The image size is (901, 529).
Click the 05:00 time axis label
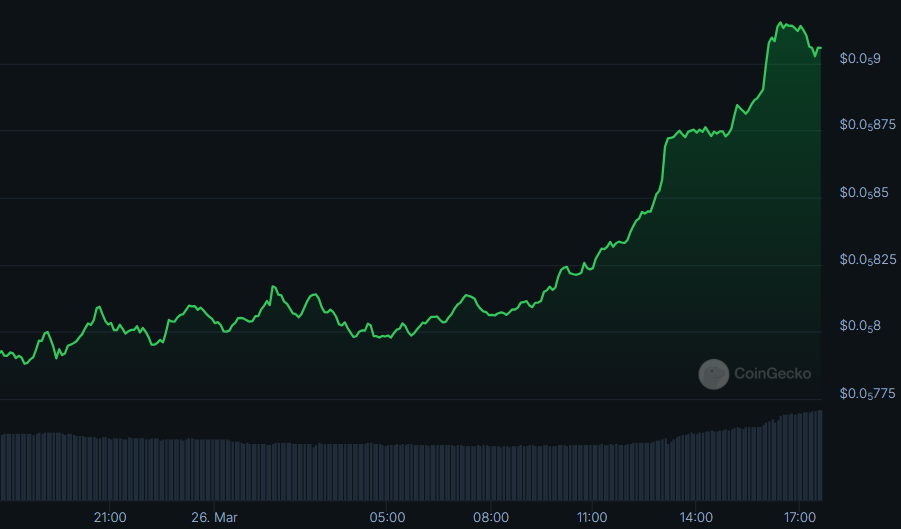(x=387, y=517)
